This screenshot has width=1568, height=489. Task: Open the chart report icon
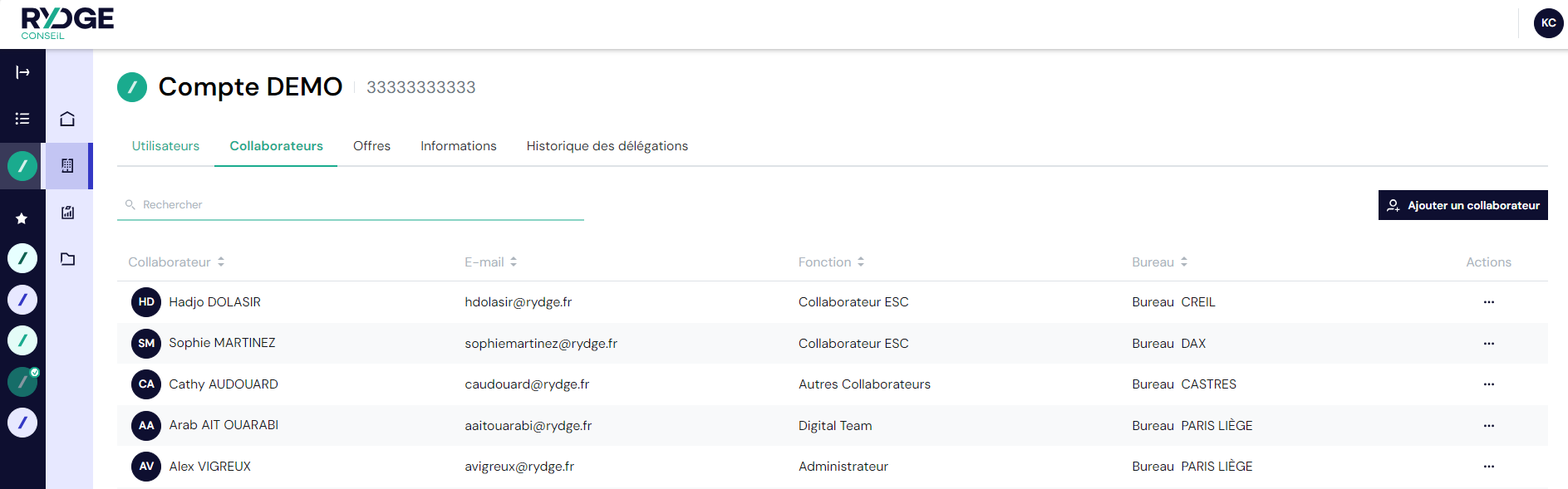tap(67, 213)
